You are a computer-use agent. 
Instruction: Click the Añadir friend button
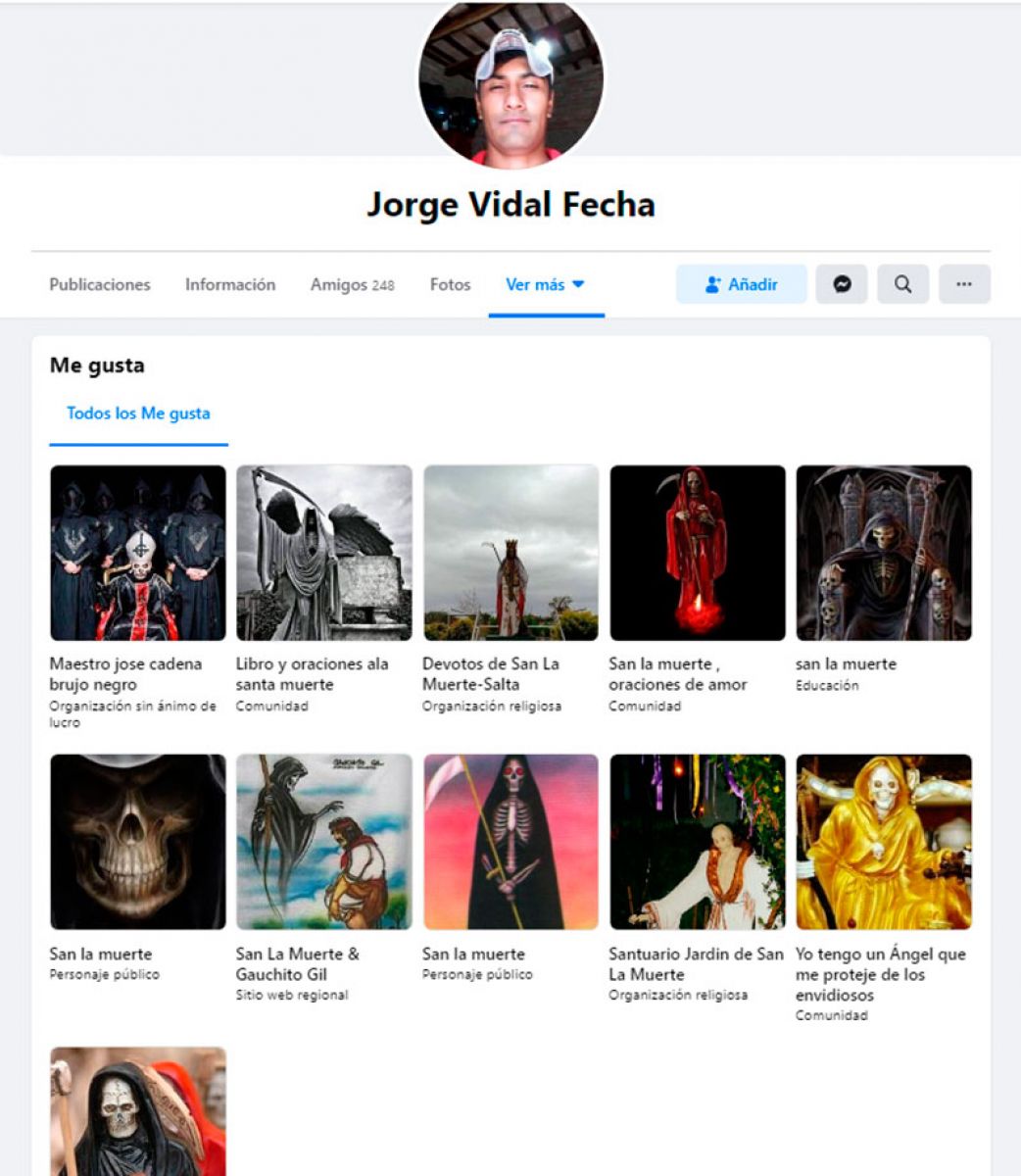(x=741, y=284)
